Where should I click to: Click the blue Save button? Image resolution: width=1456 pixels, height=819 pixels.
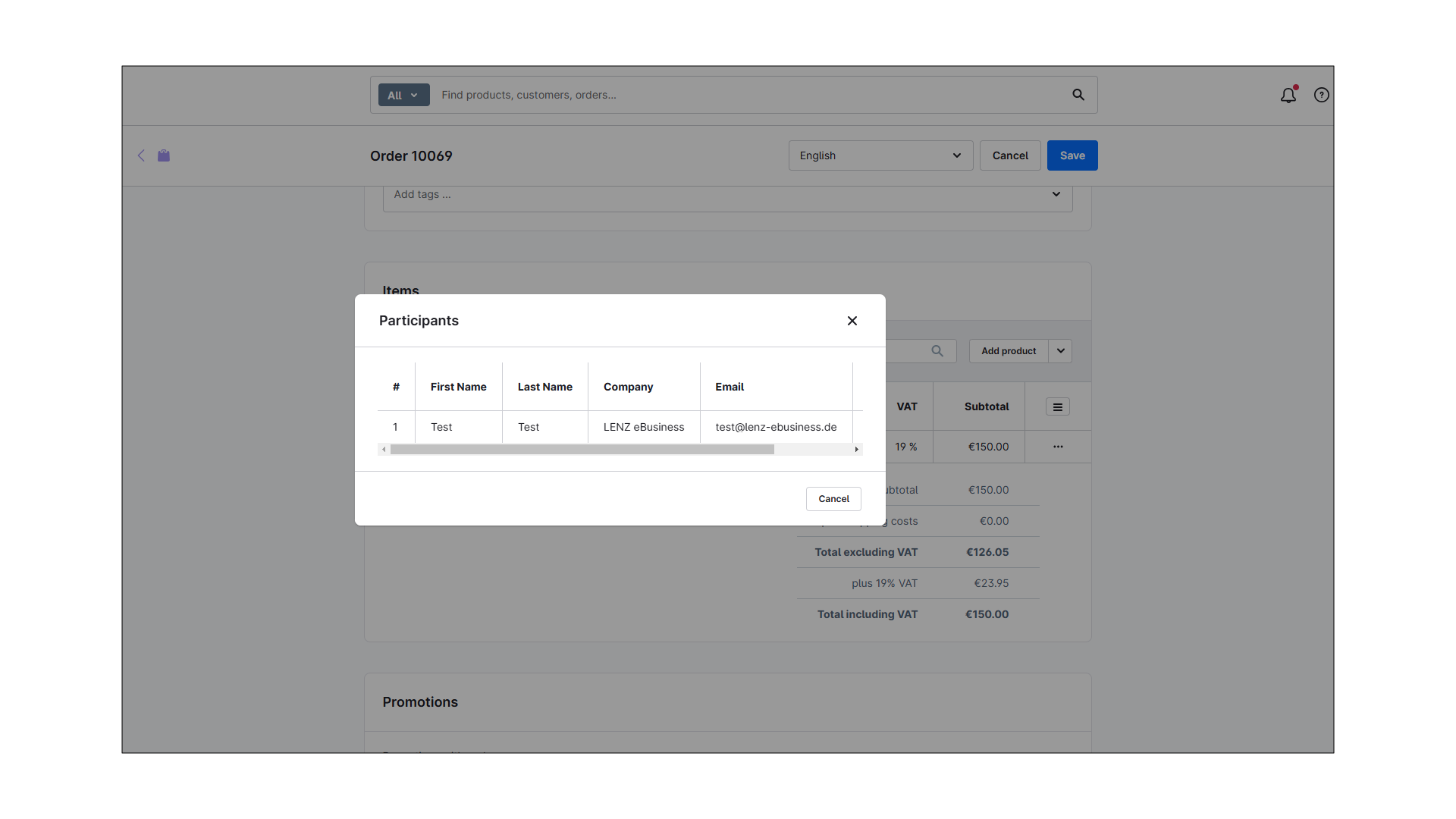pyautogui.click(x=1072, y=155)
